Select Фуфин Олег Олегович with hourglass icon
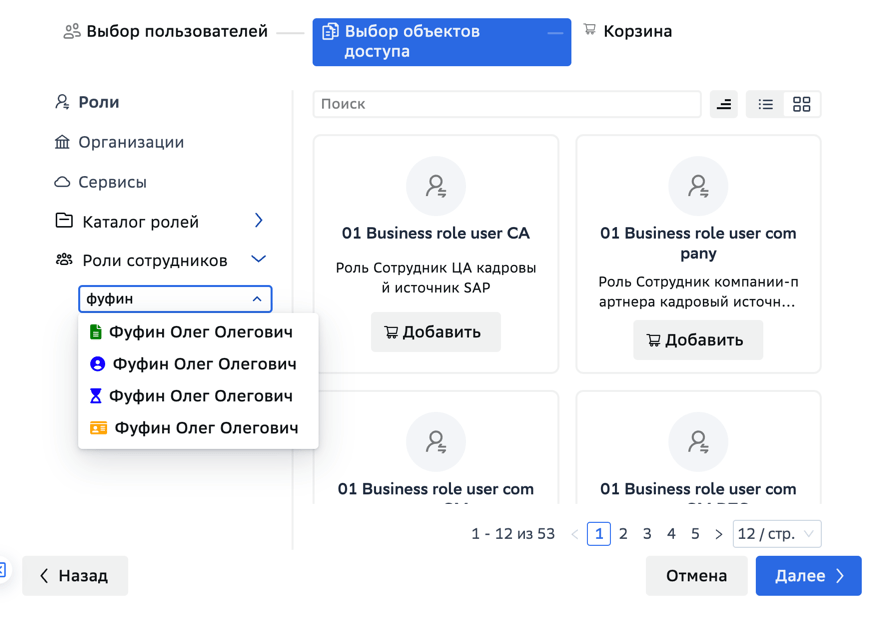 [x=198, y=396]
